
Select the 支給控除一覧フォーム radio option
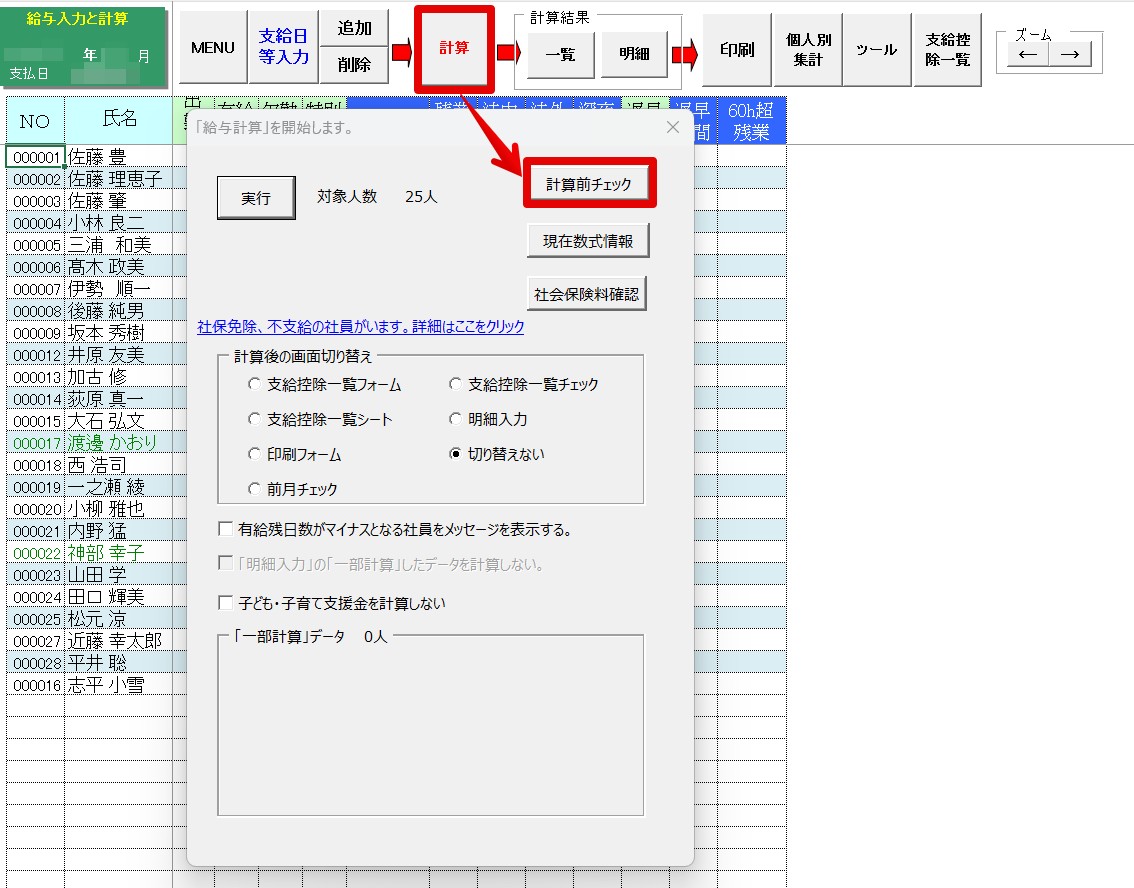[x=254, y=384]
